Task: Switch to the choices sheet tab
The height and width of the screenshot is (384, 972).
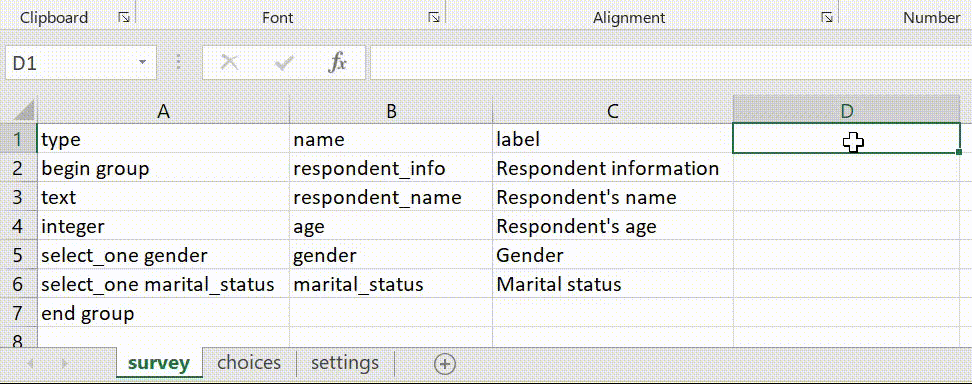Action: (x=249, y=363)
